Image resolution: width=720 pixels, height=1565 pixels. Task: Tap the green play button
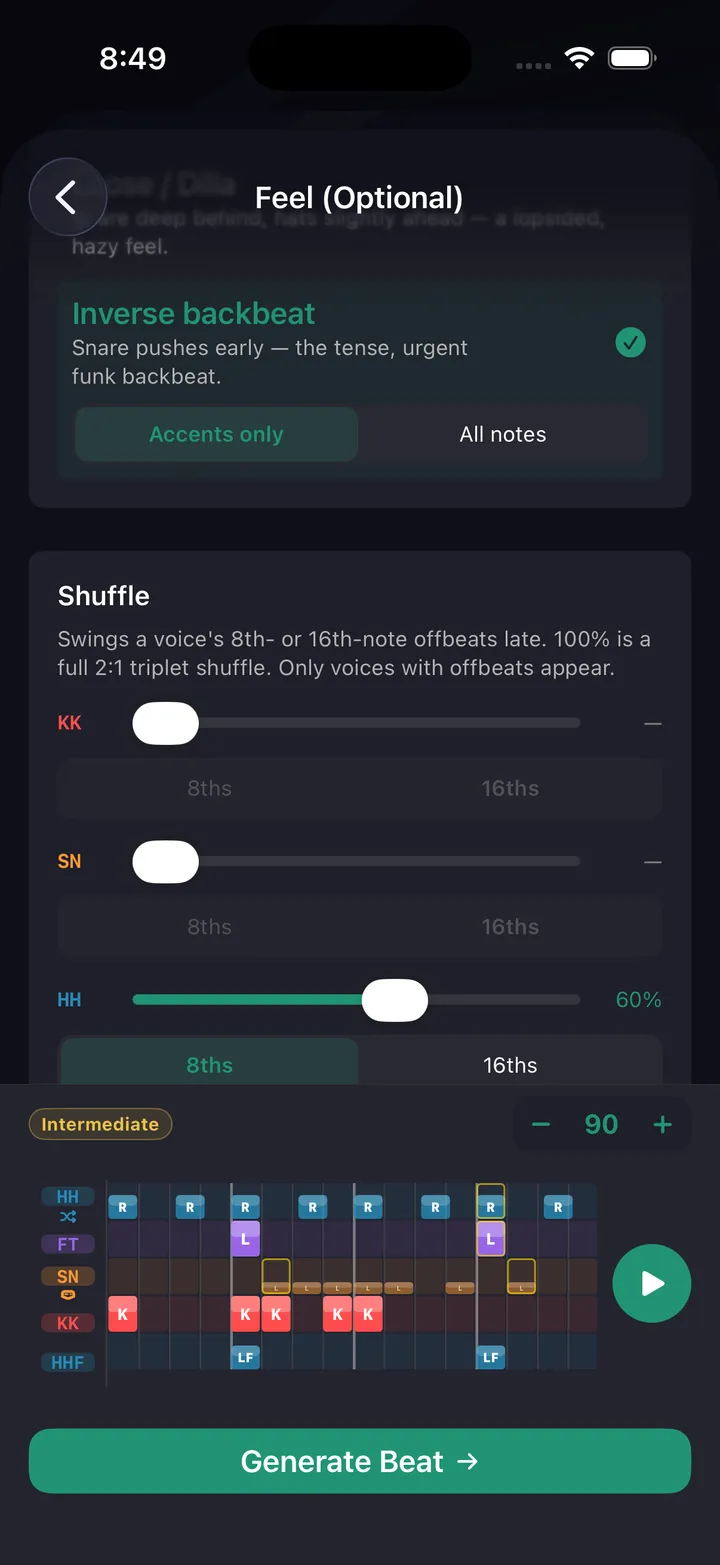(651, 1283)
